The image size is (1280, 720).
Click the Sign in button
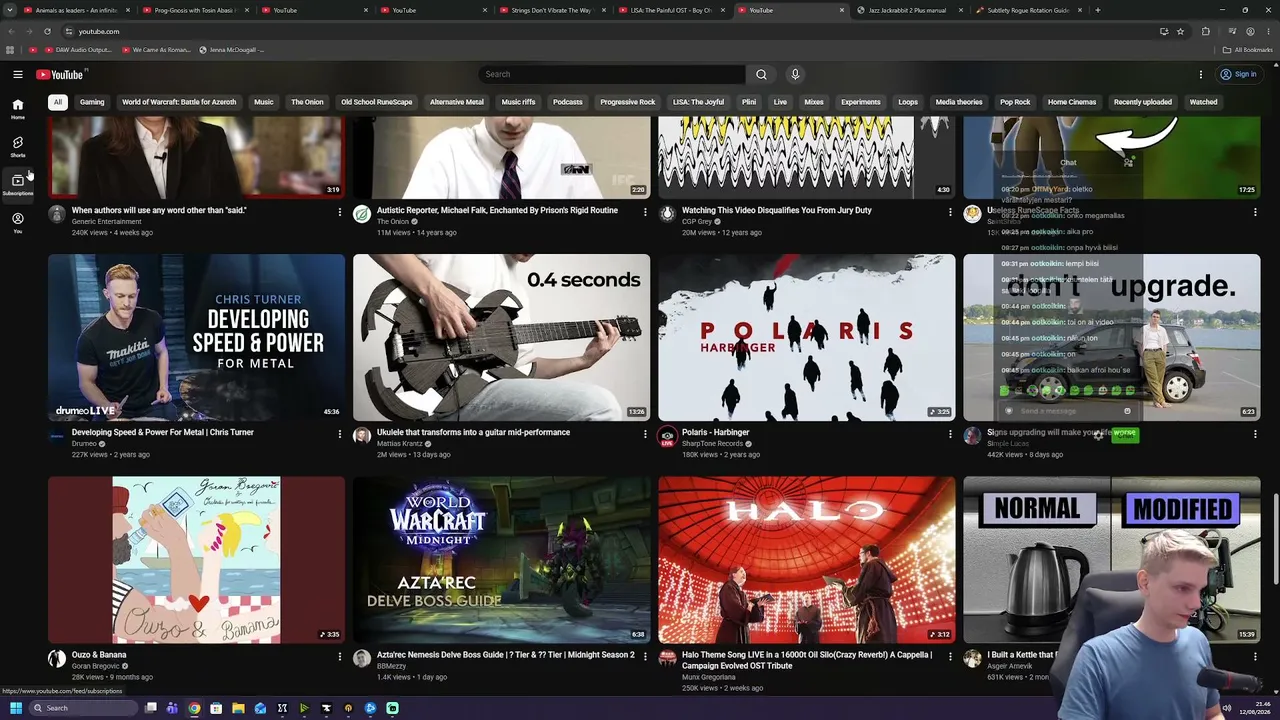(x=1238, y=74)
